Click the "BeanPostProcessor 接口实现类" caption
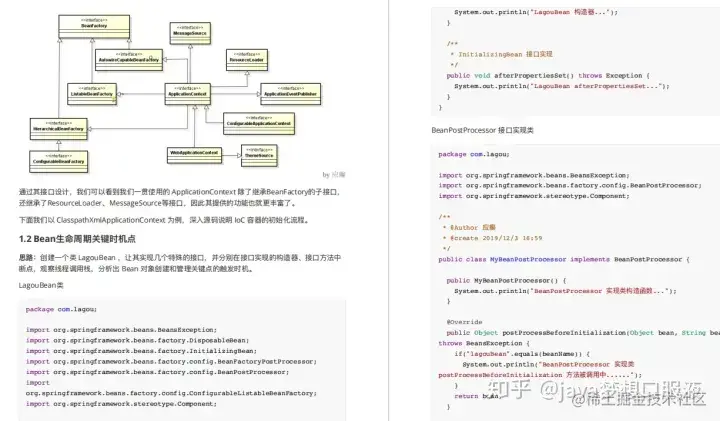Viewport: 720px width, 421px height. (482, 130)
